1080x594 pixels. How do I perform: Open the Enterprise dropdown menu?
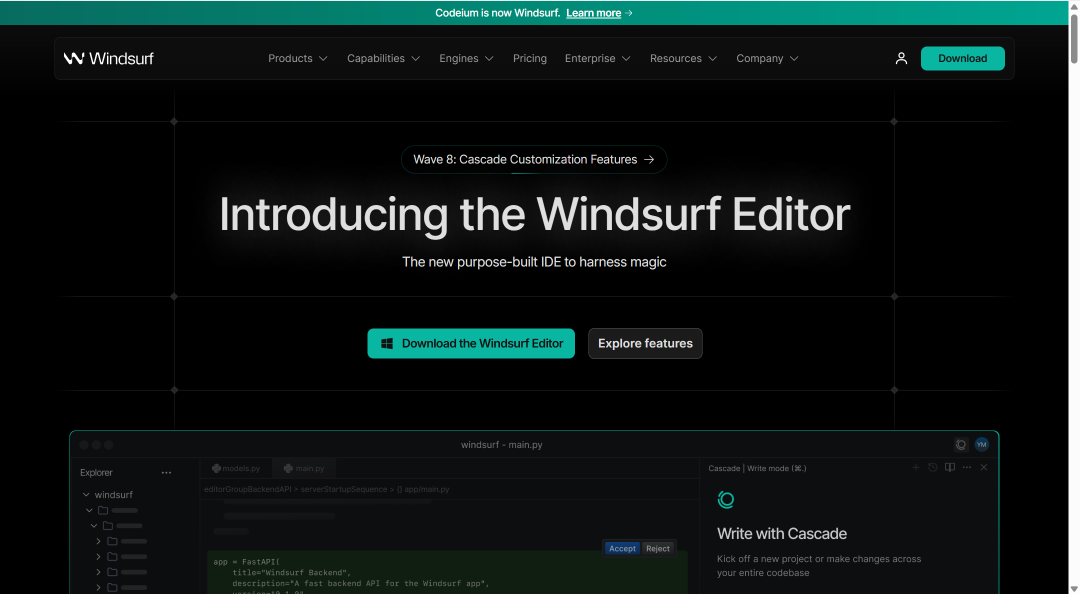(x=597, y=59)
